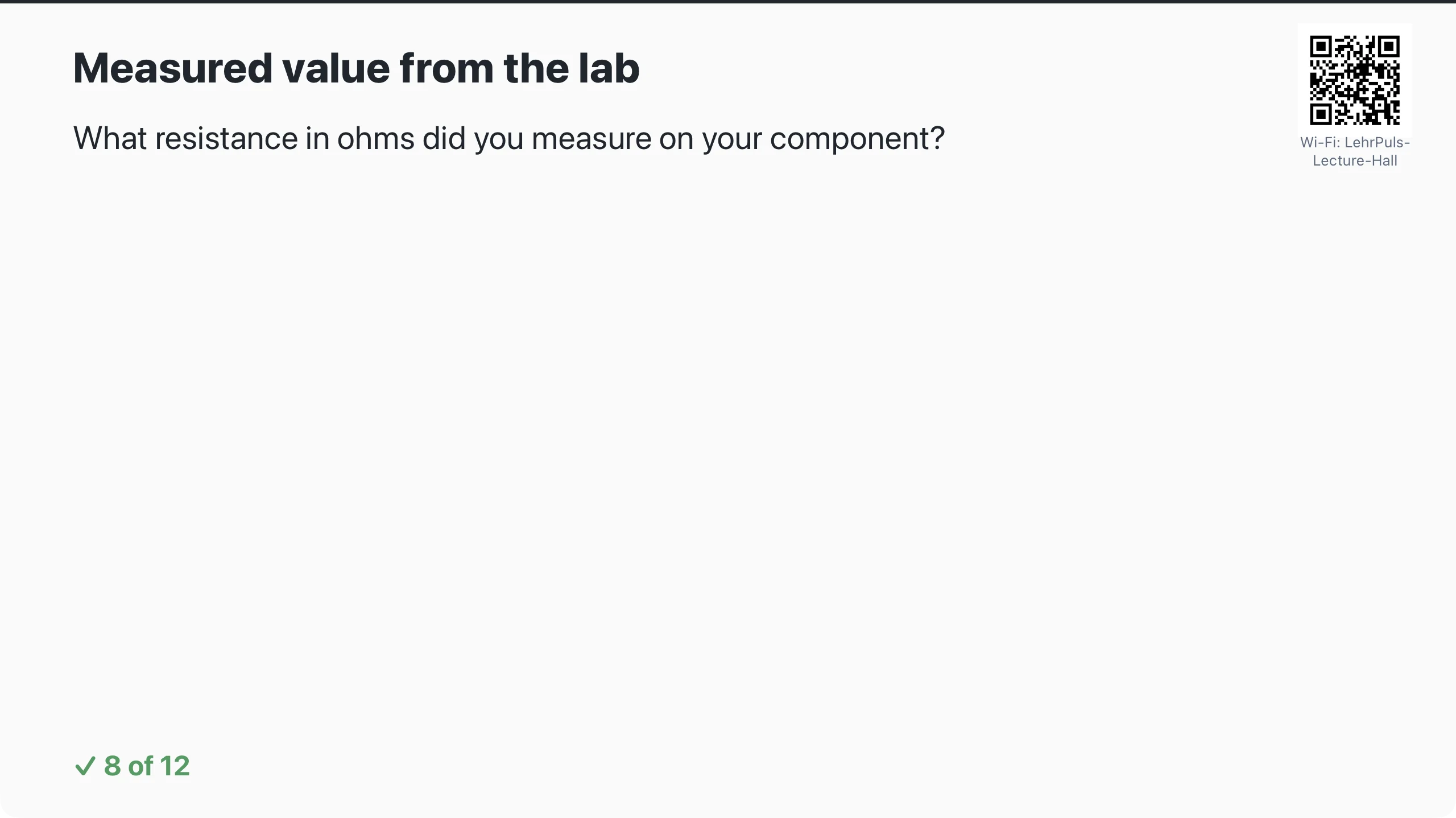Click the QR code's top-right finder square

coord(1389,46)
